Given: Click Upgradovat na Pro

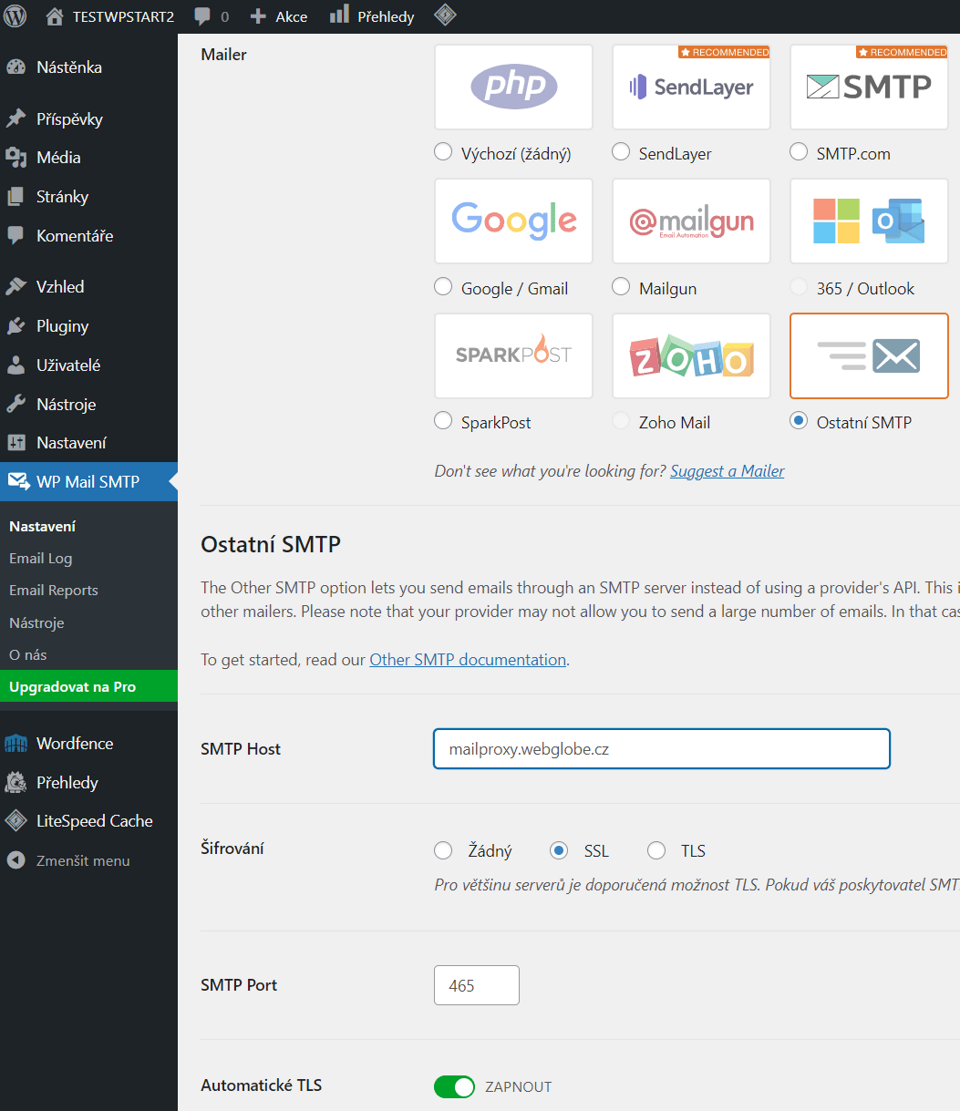Looking at the screenshot, I should (89, 687).
